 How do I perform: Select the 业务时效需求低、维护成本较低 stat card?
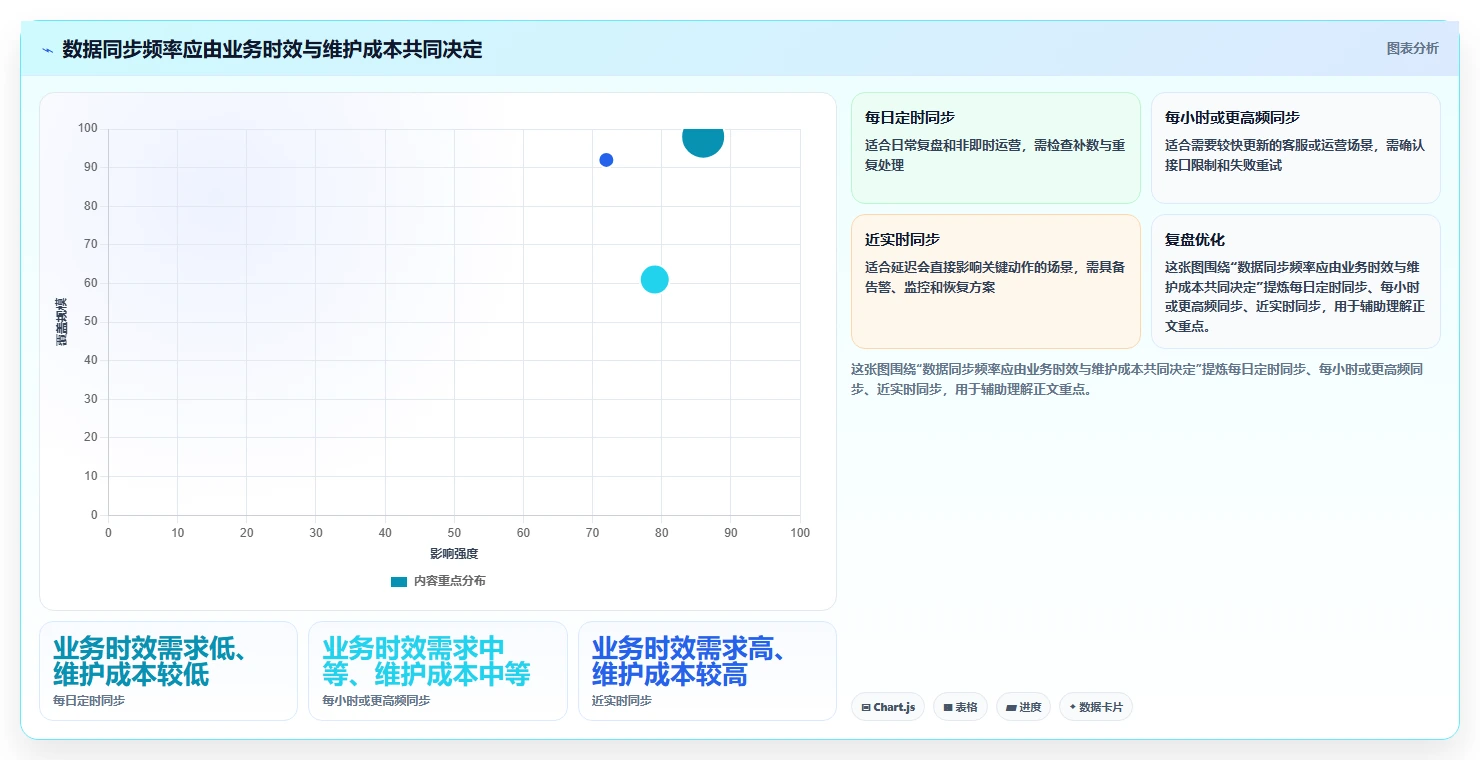click(168, 671)
